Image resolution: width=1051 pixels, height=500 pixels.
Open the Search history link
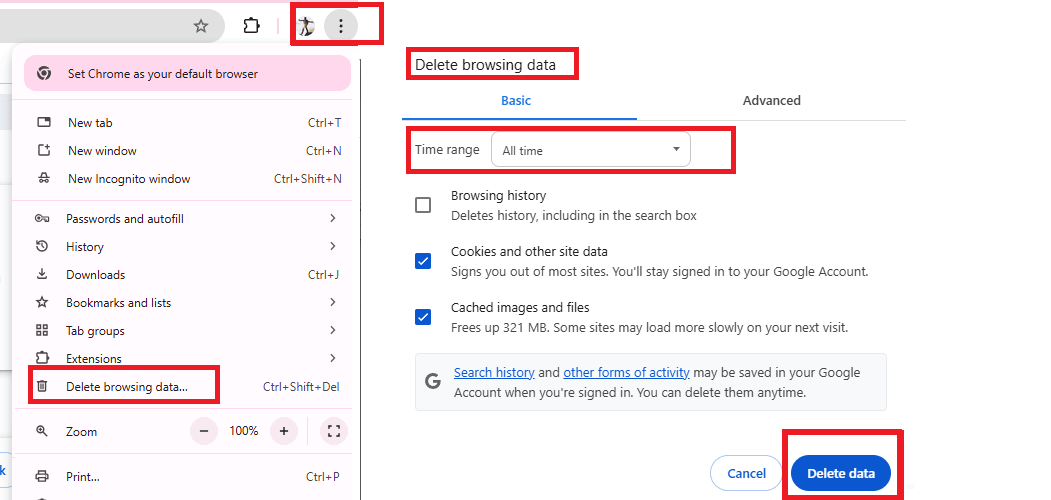[494, 373]
